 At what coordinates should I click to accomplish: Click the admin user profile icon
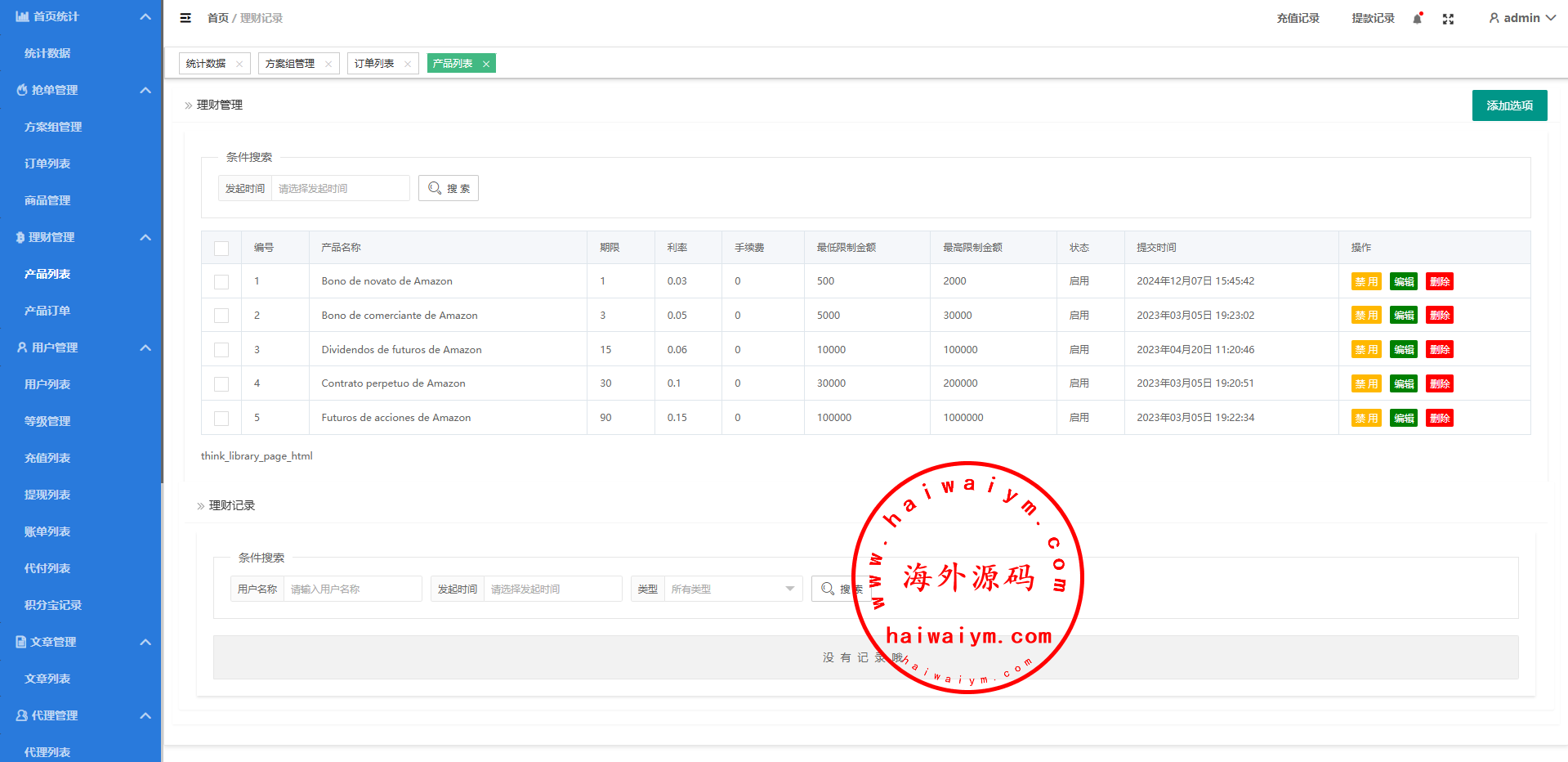tap(1494, 18)
